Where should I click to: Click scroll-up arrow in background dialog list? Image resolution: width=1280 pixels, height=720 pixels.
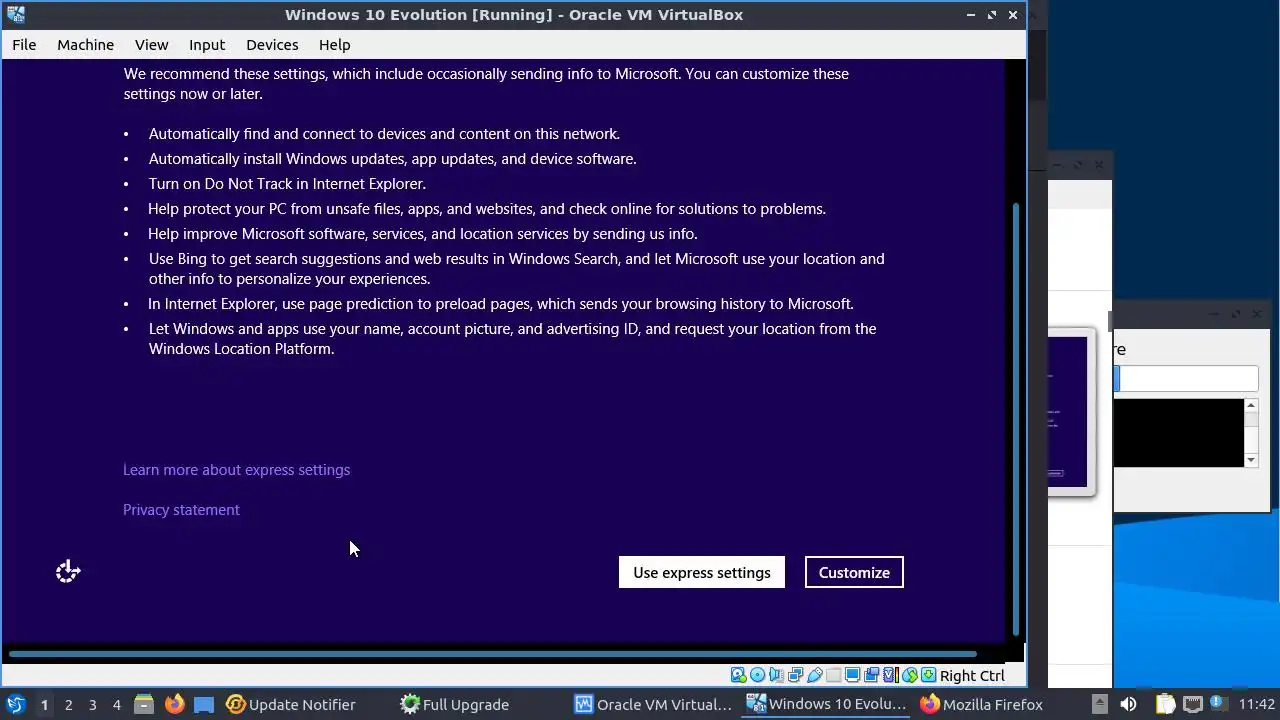(1251, 405)
